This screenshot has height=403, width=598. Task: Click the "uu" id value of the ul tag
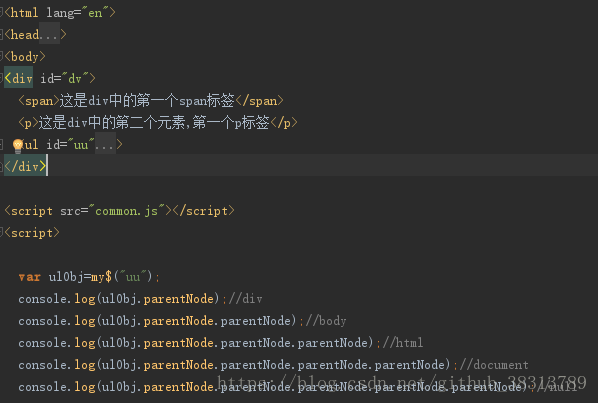click(81, 145)
